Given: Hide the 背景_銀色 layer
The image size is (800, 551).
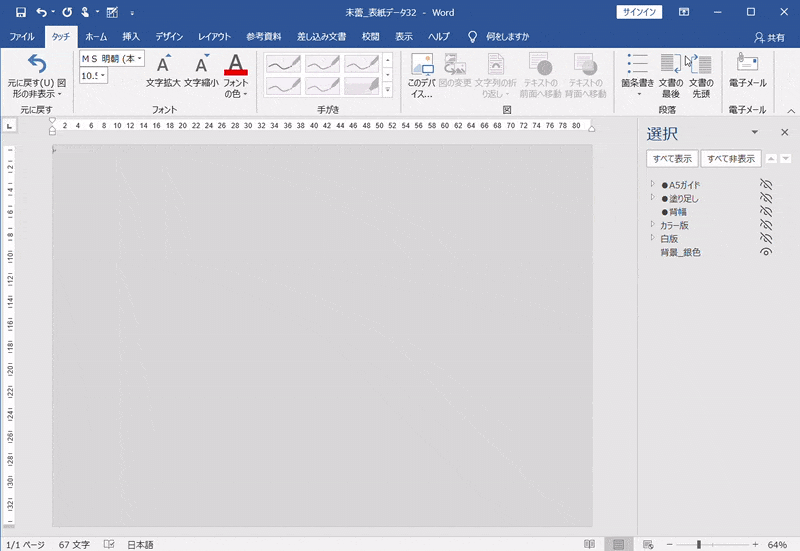Looking at the screenshot, I should click(x=766, y=252).
